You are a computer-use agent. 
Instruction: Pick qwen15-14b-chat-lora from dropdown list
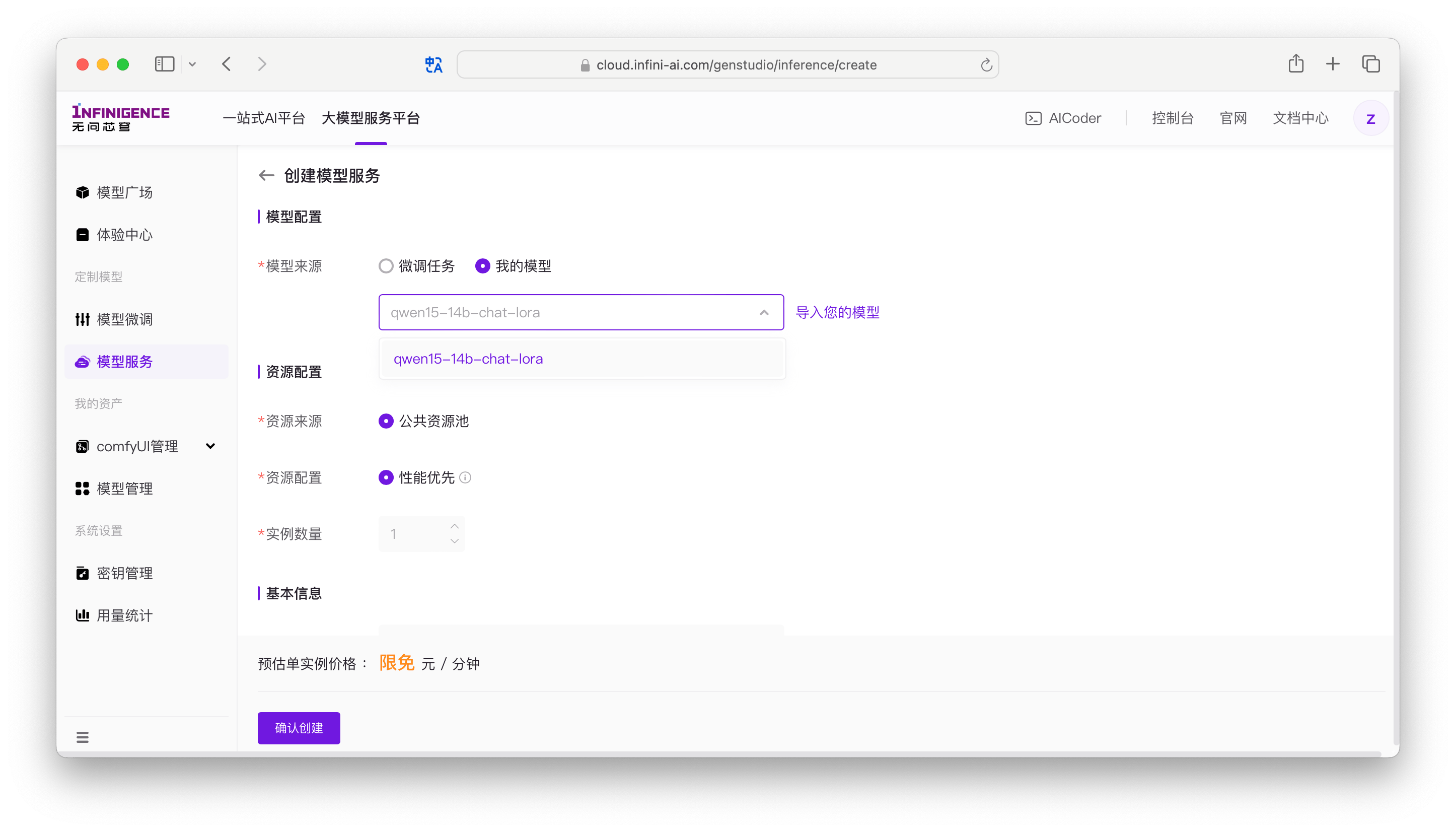[581, 359]
